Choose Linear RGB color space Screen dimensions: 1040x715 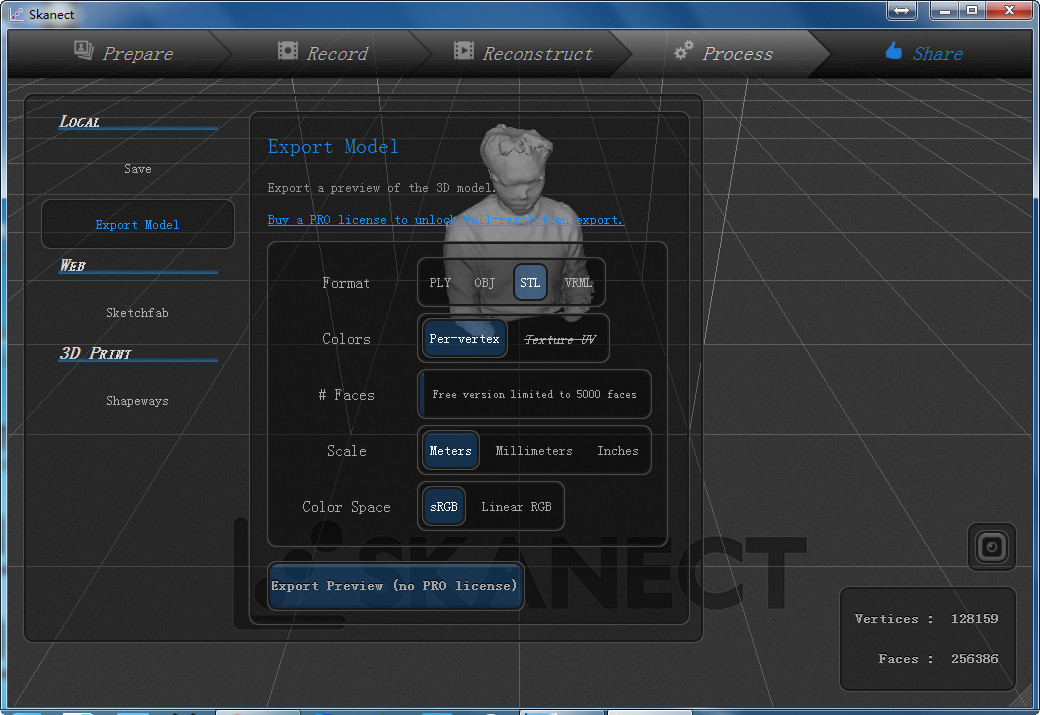(x=516, y=507)
